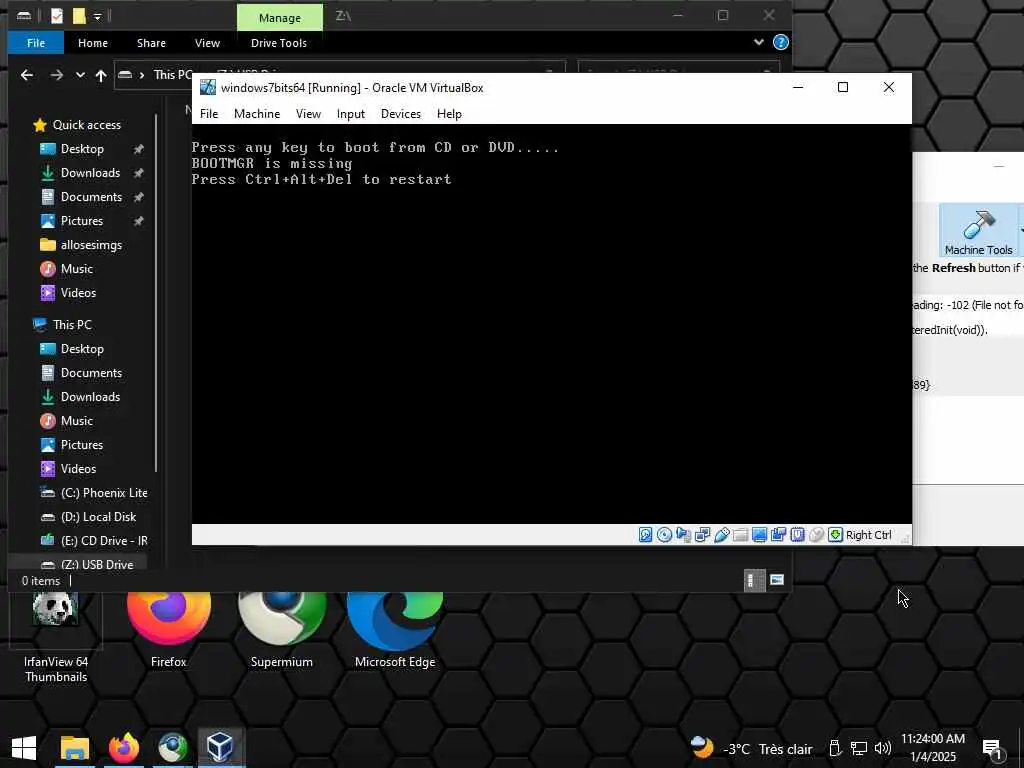Open (D:) Local Disk drive

pyautogui.click(x=99, y=517)
